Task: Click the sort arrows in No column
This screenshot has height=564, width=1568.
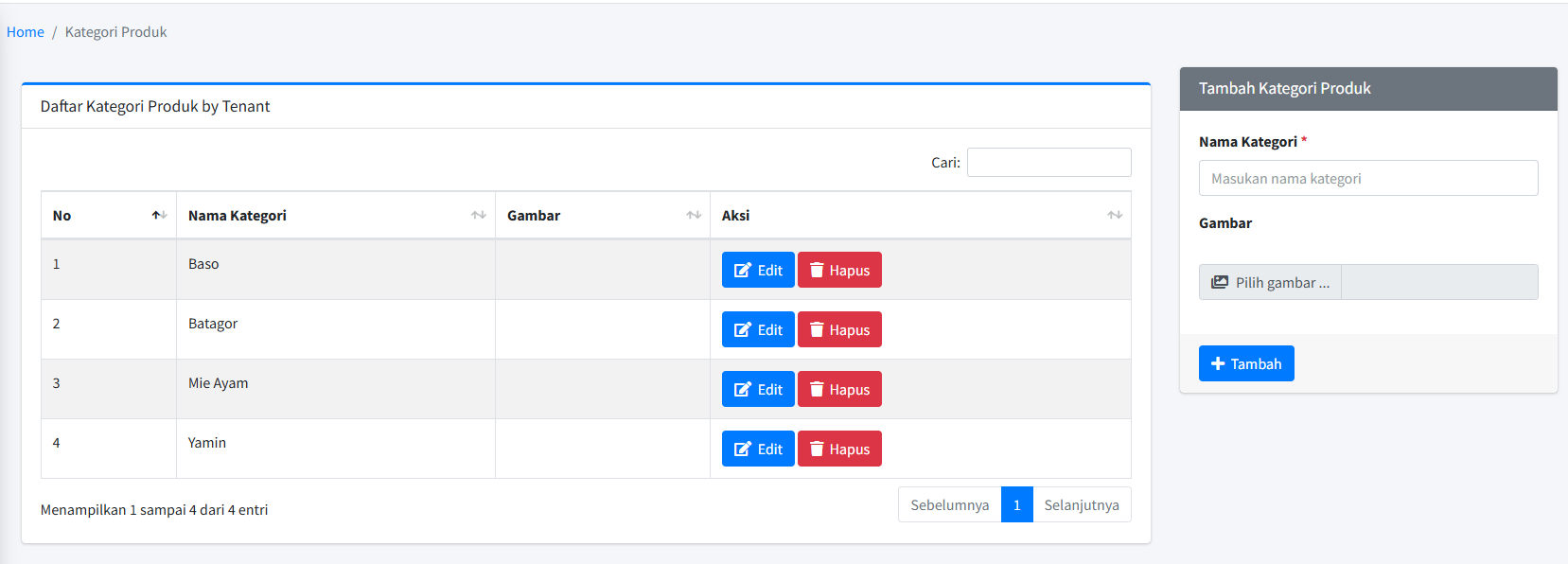Action: 159,216
